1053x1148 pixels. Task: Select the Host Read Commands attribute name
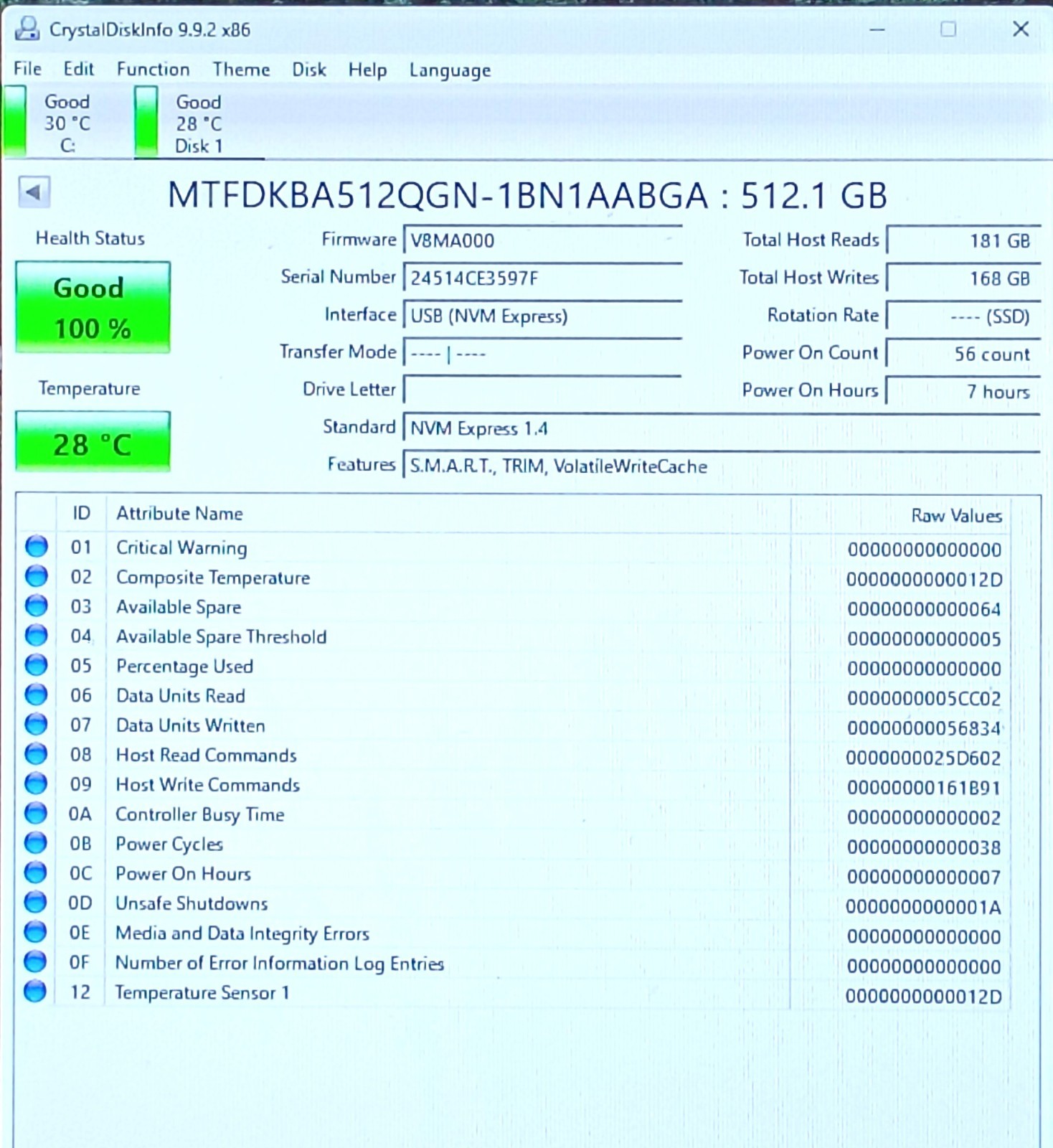(x=206, y=755)
